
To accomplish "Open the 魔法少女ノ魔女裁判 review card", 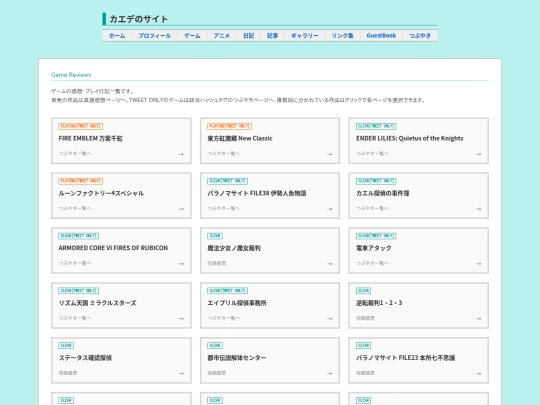I will [270, 250].
